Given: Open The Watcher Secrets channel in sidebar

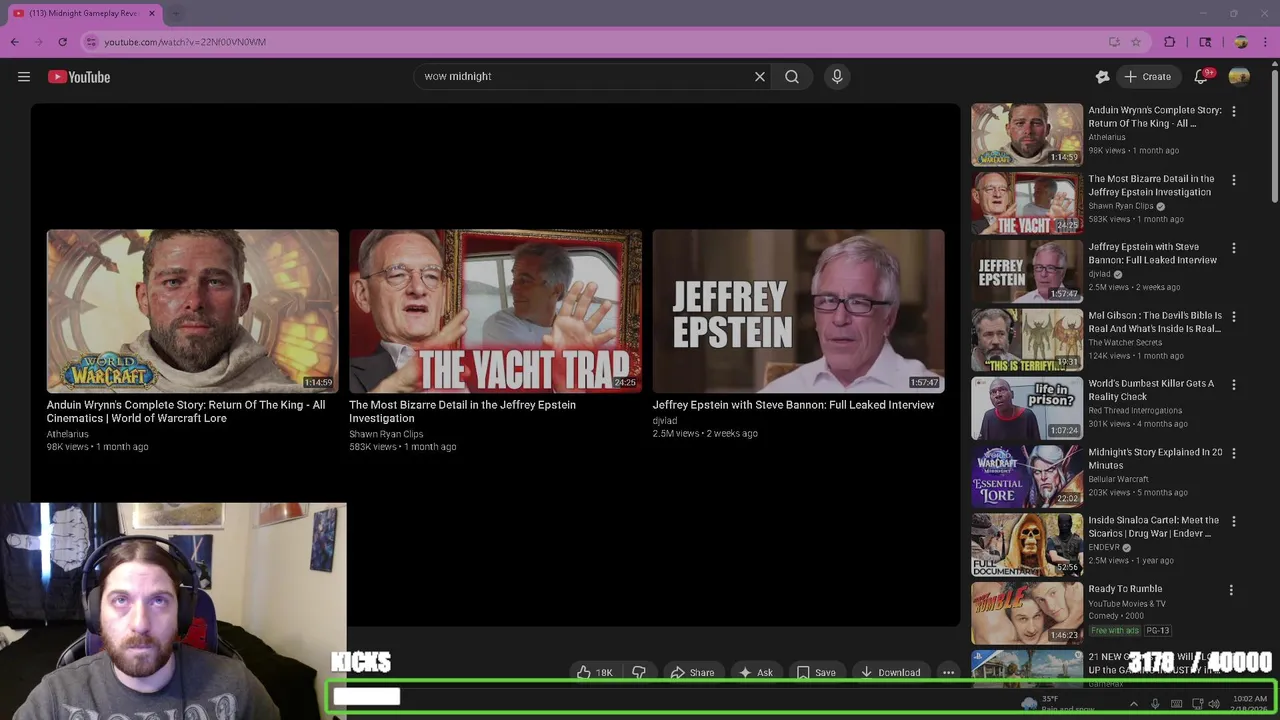Looking at the screenshot, I should click(1125, 342).
